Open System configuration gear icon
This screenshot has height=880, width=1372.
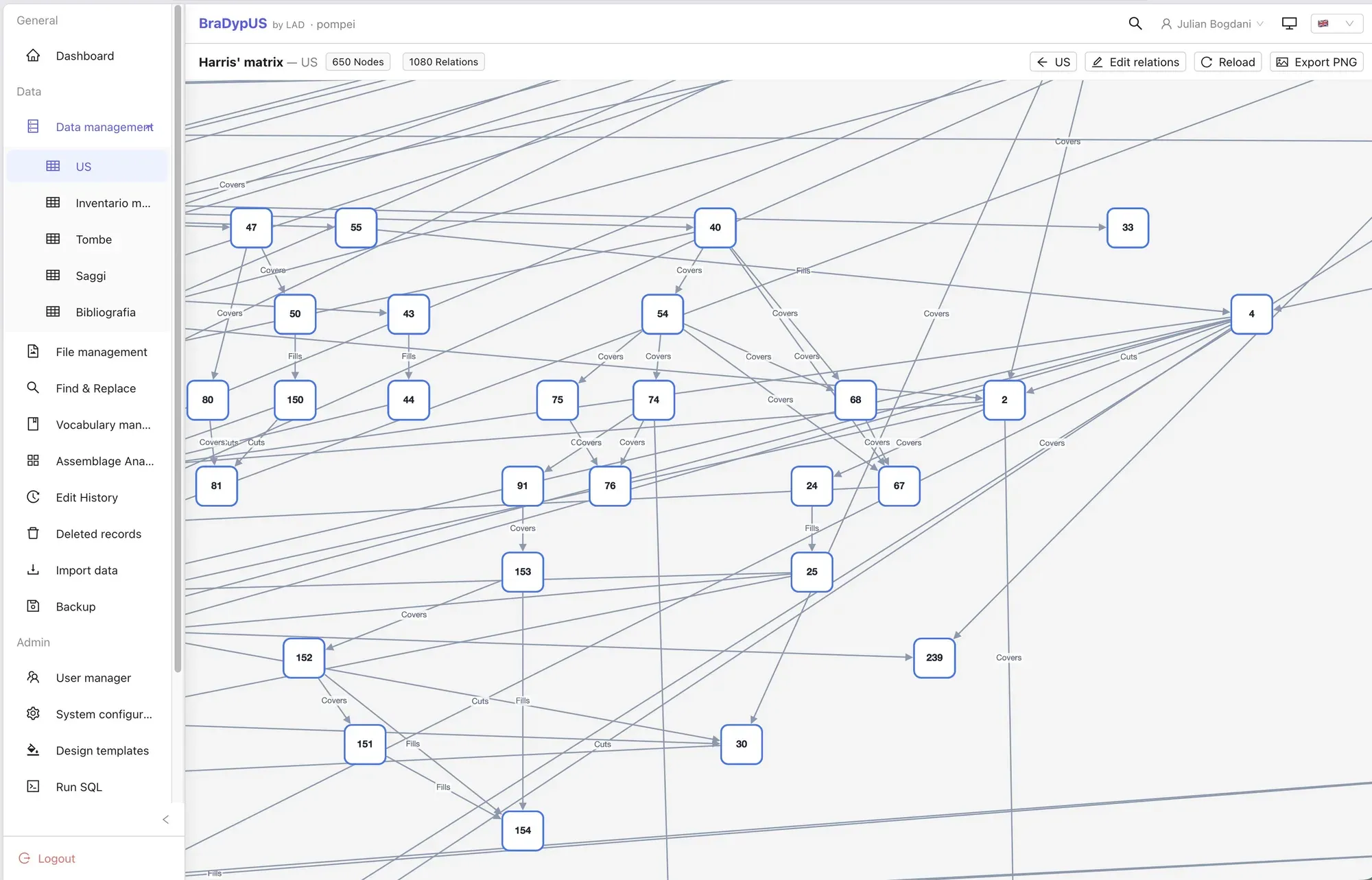(x=33, y=713)
